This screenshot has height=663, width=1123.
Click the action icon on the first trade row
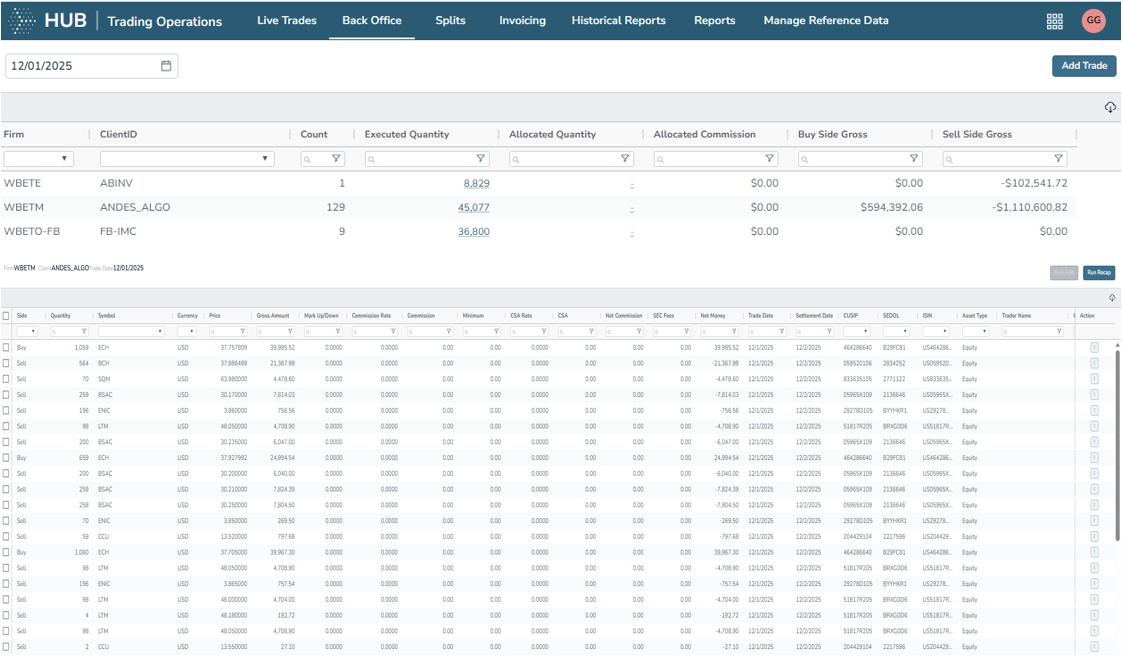[x=1092, y=347]
